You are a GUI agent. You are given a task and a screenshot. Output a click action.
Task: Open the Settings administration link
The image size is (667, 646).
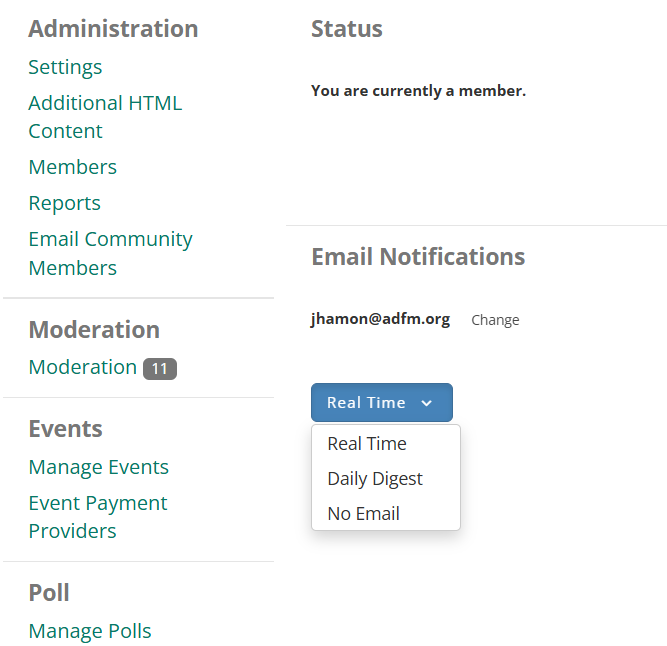coord(65,67)
